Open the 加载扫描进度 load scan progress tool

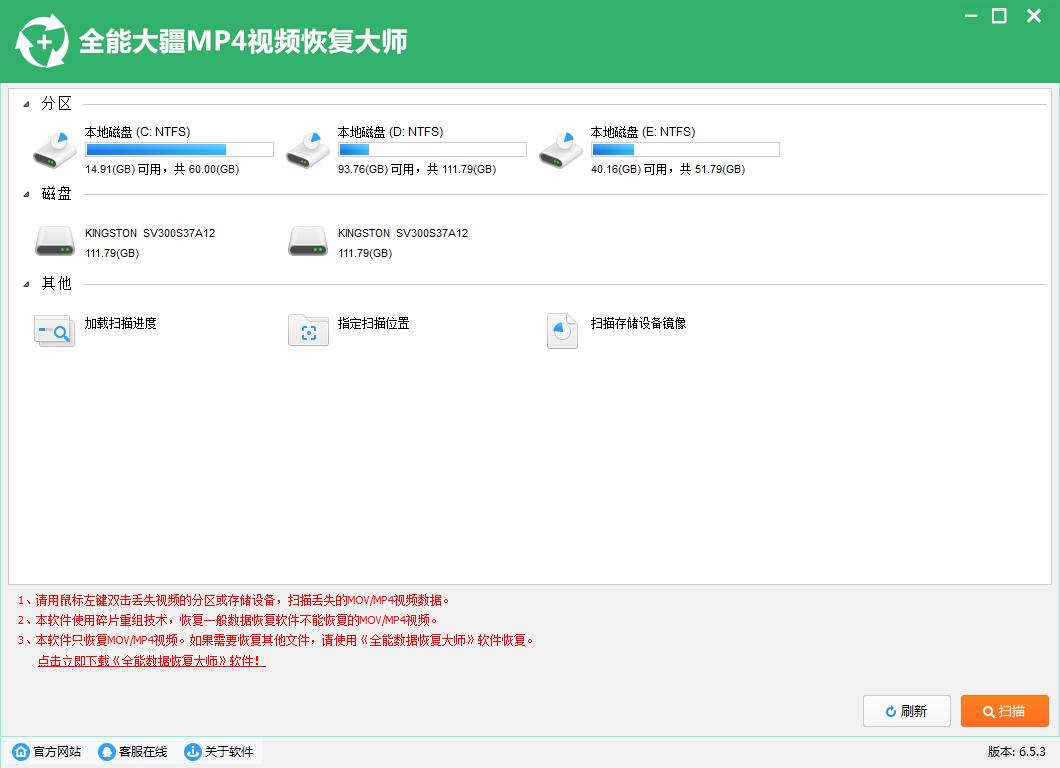pos(54,331)
